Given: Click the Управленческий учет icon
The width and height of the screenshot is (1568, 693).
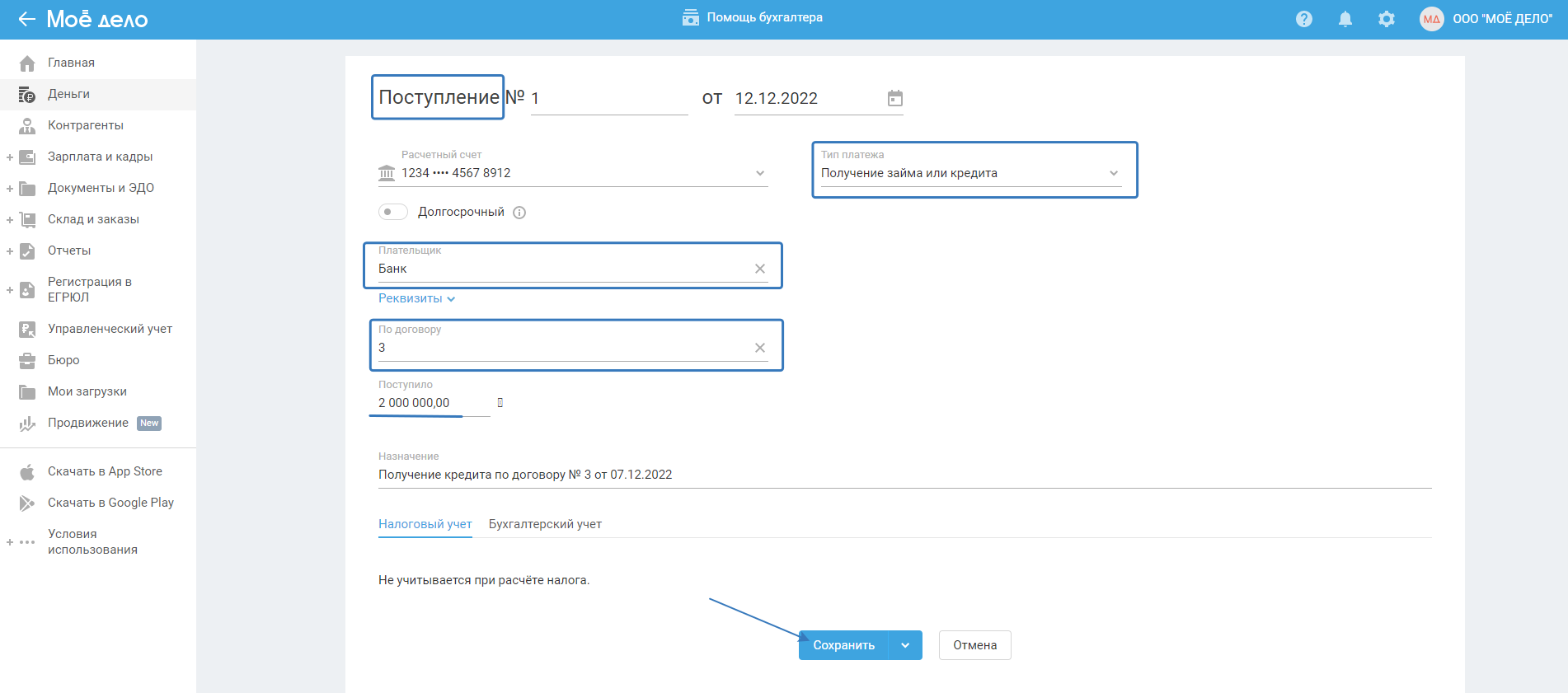Looking at the screenshot, I should pyautogui.click(x=27, y=329).
